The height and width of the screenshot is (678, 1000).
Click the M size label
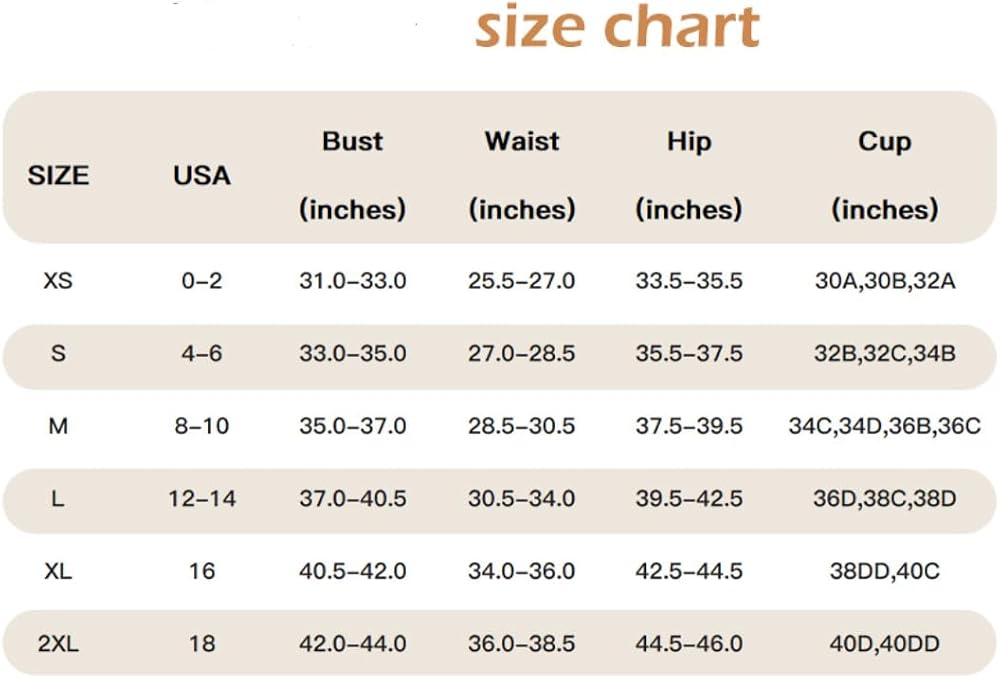pos(58,425)
